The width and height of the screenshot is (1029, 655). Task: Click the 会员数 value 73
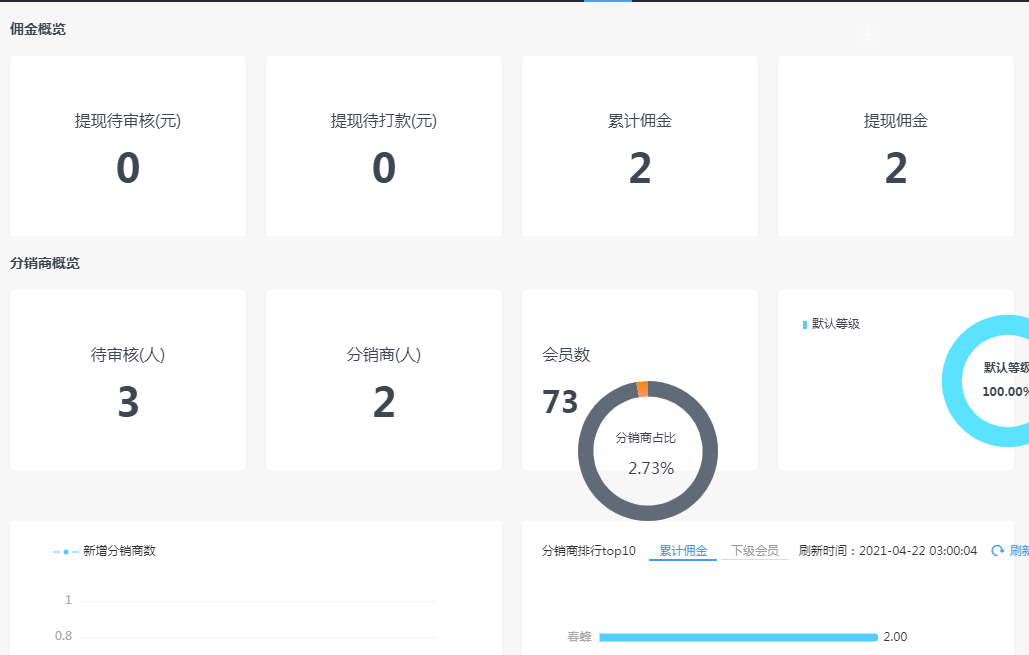560,402
